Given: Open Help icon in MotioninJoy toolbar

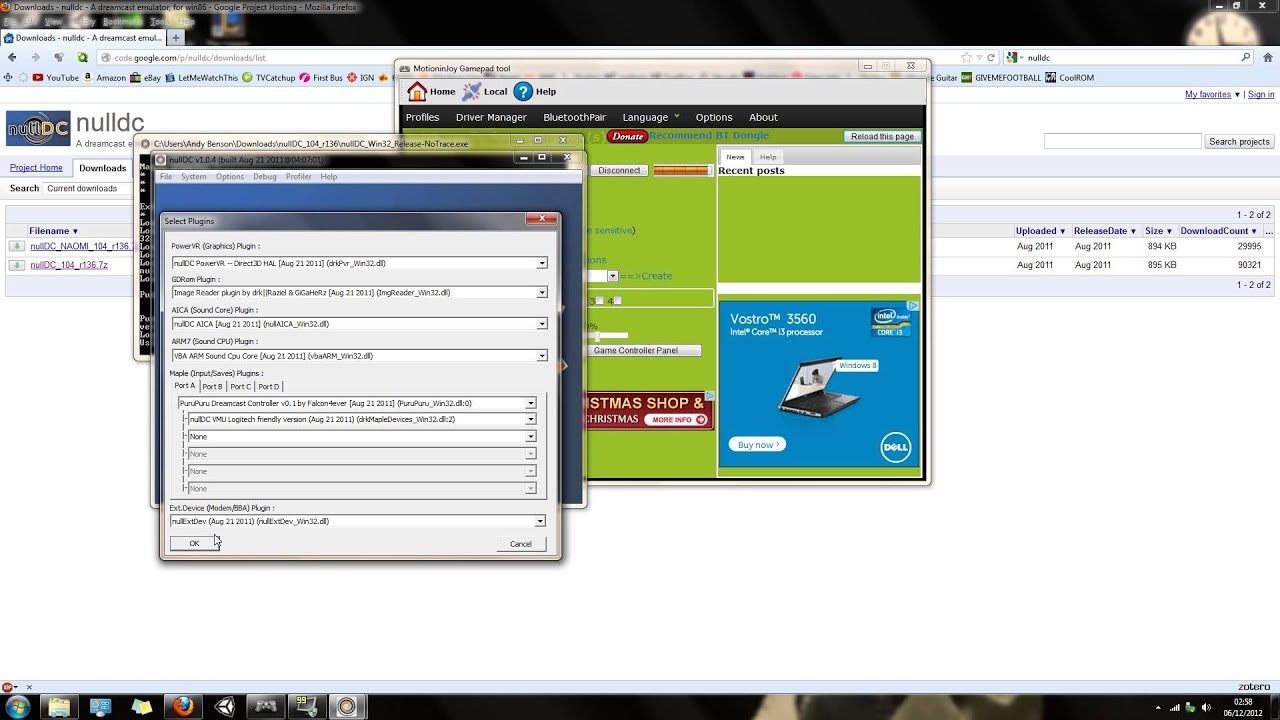Looking at the screenshot, I should pos(523,92).
